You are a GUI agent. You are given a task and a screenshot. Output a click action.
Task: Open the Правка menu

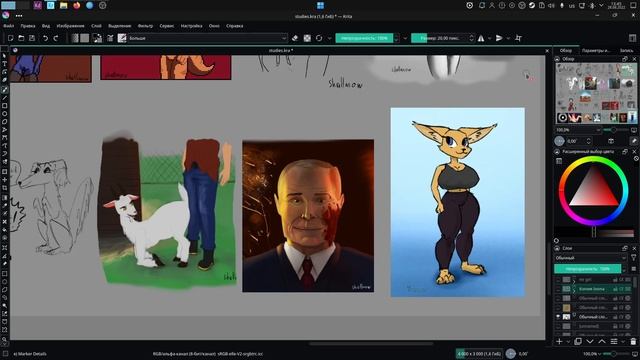pos(28,26)
